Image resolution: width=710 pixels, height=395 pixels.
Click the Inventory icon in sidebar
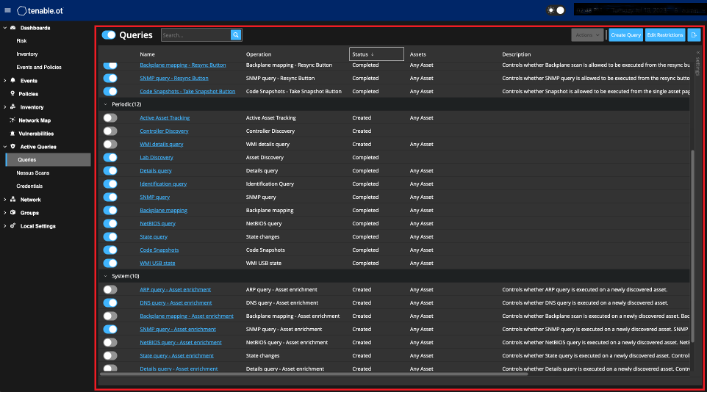point(13,107)
